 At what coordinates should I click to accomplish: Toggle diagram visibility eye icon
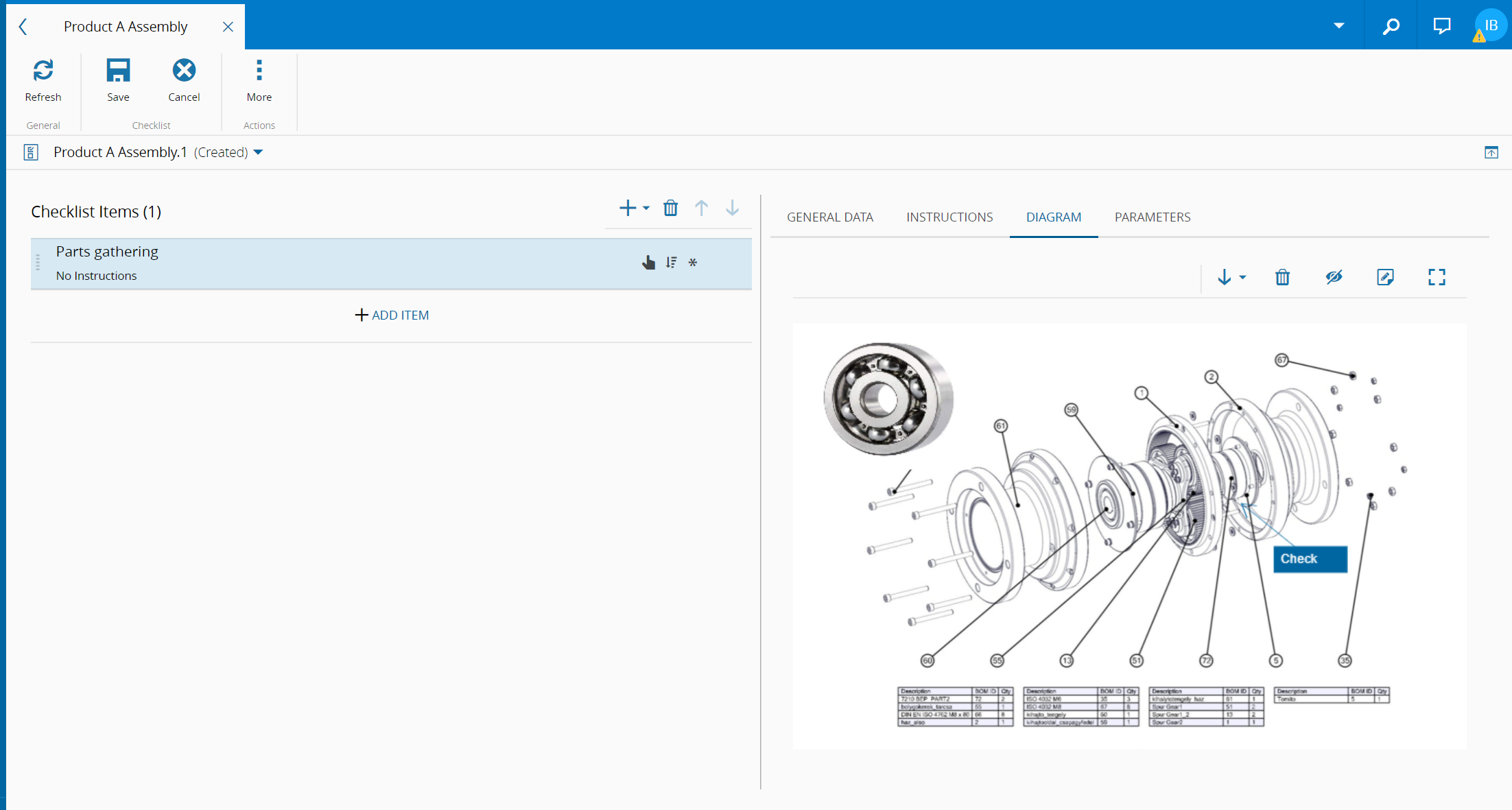[1334, 277]
